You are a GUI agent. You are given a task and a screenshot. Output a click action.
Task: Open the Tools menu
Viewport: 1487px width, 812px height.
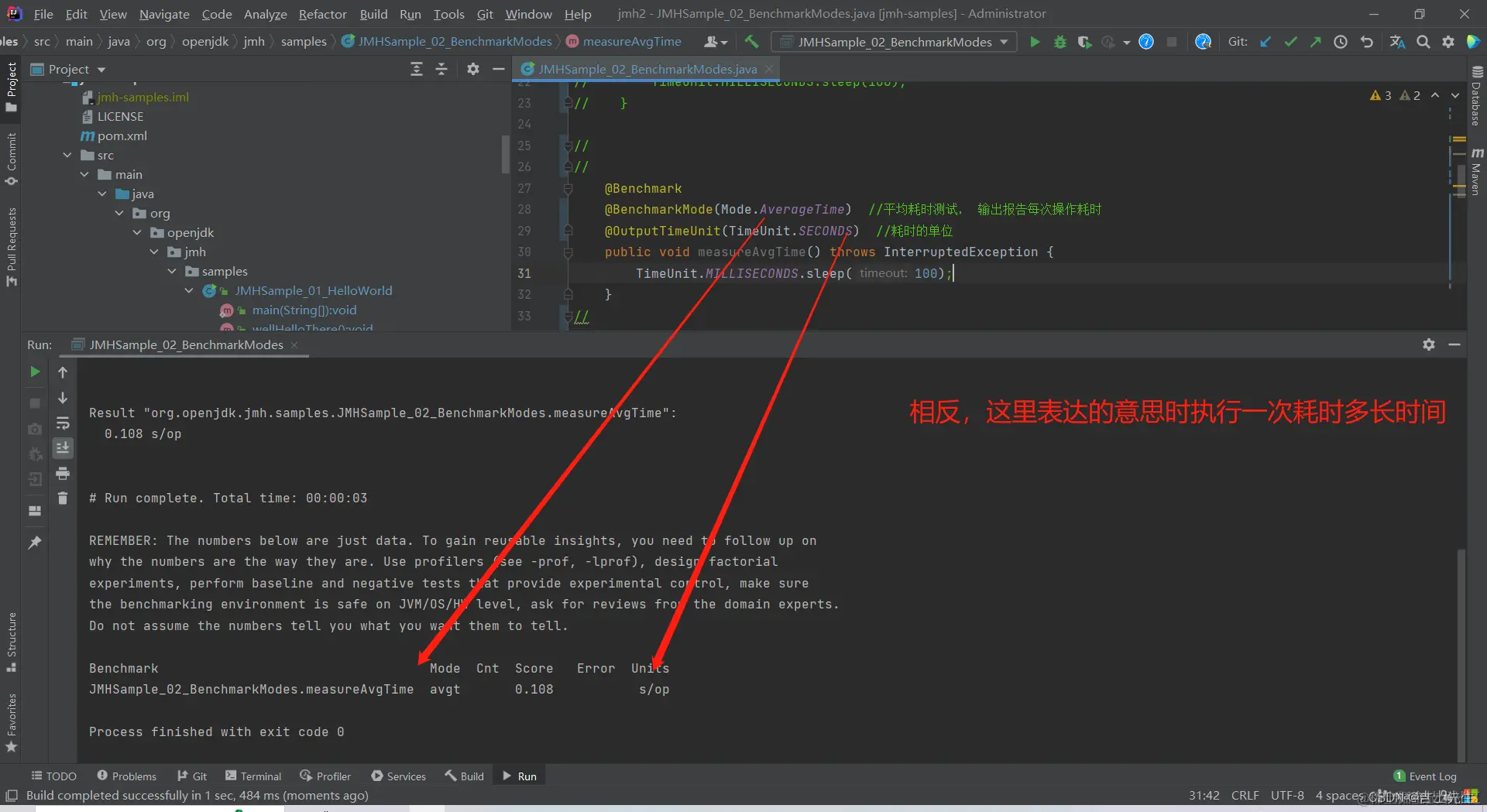(448, 14)
